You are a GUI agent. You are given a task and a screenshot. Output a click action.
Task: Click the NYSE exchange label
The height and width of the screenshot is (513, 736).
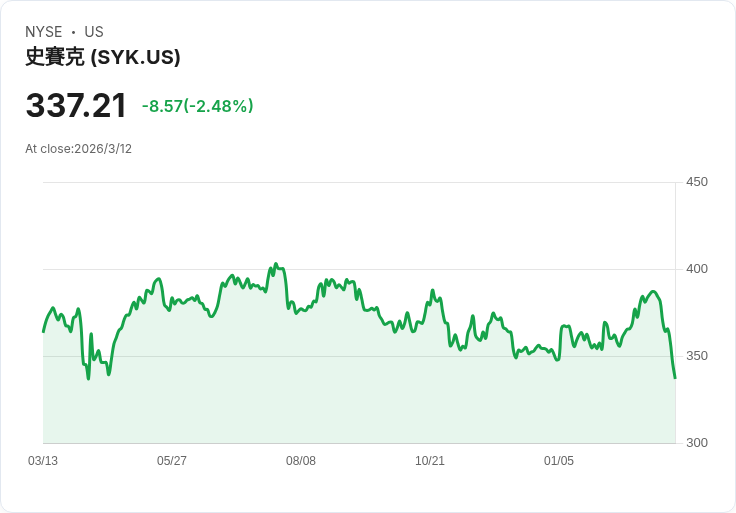click(x=44, y=32)
